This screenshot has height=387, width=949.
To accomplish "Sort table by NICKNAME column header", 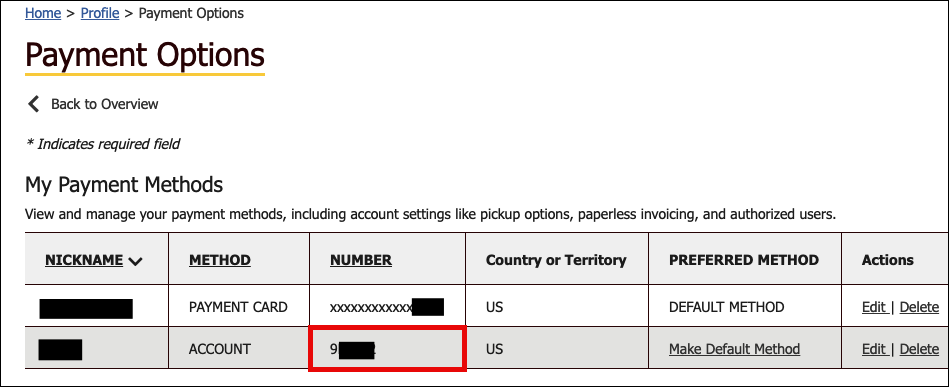I will tap(84, 260).
